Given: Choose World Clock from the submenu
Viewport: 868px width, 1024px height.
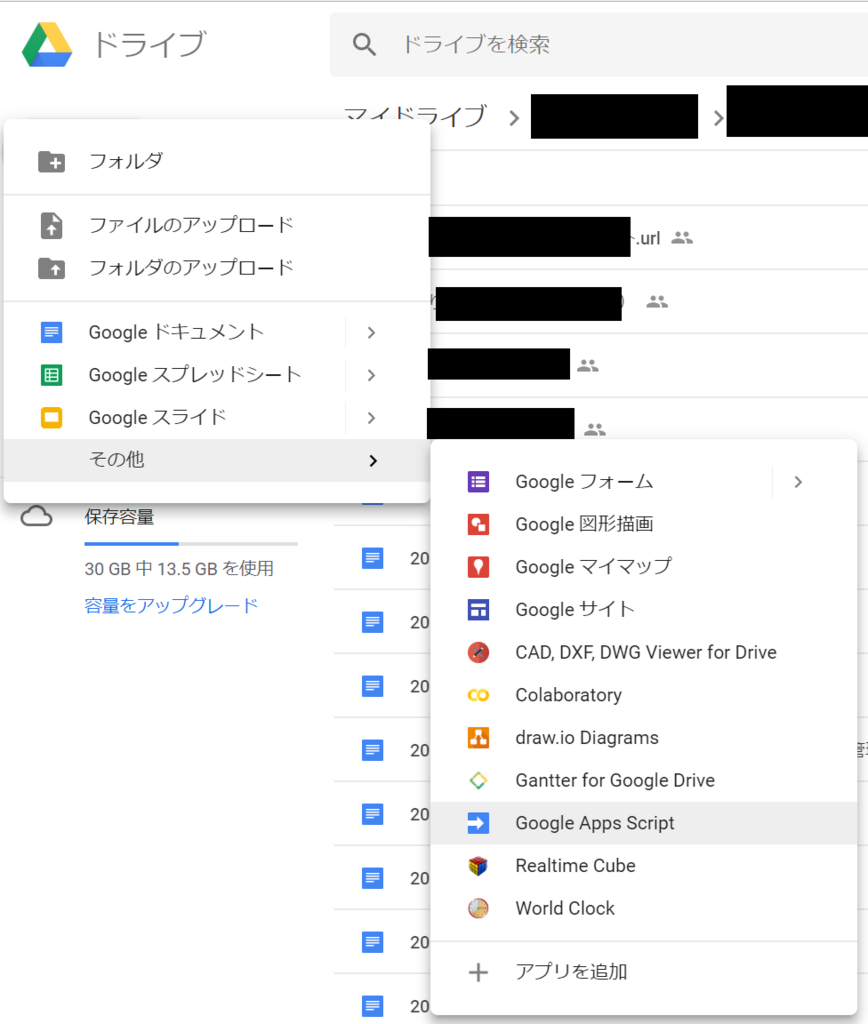Looking at the screenshot, I should pos(643,908).
